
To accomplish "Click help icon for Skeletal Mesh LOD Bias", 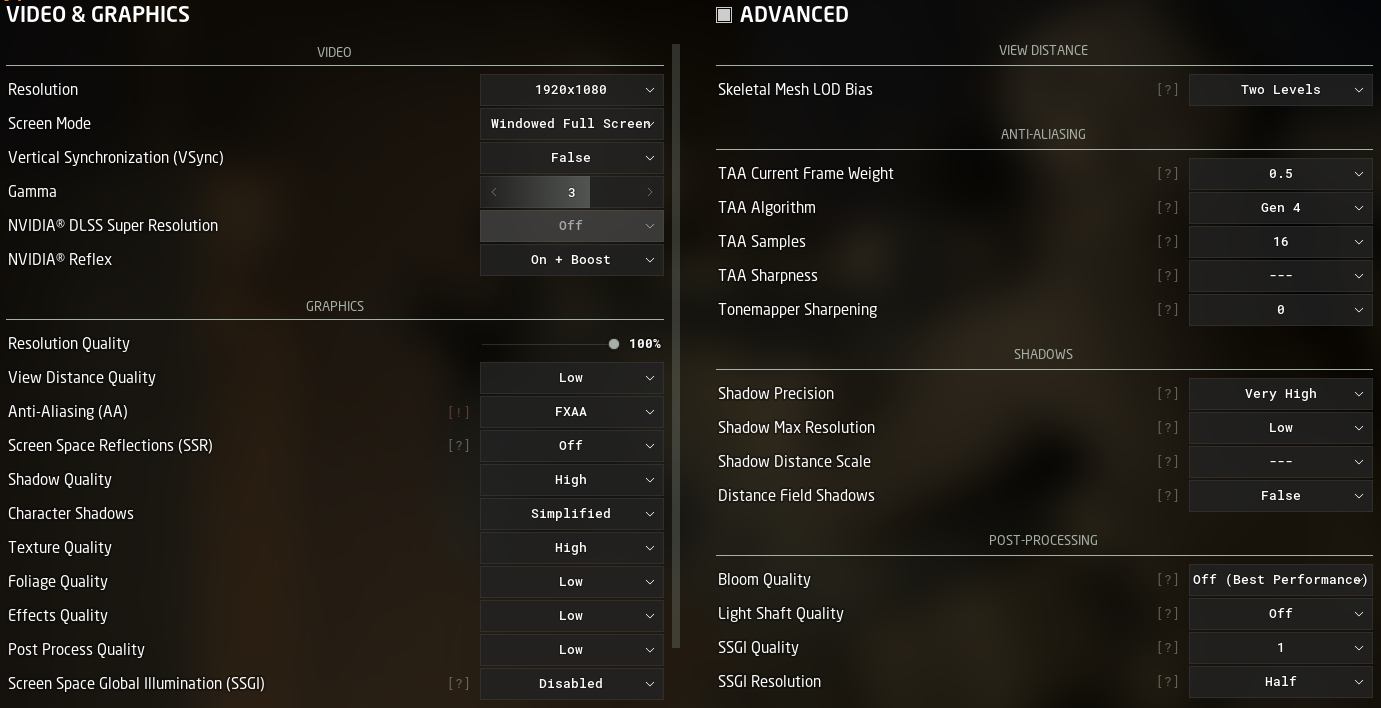I will (1167, 90).
